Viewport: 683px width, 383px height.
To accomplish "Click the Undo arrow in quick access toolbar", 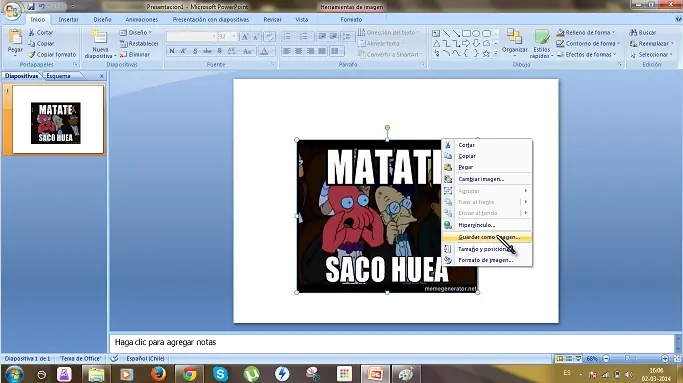I will pos(42,7).
